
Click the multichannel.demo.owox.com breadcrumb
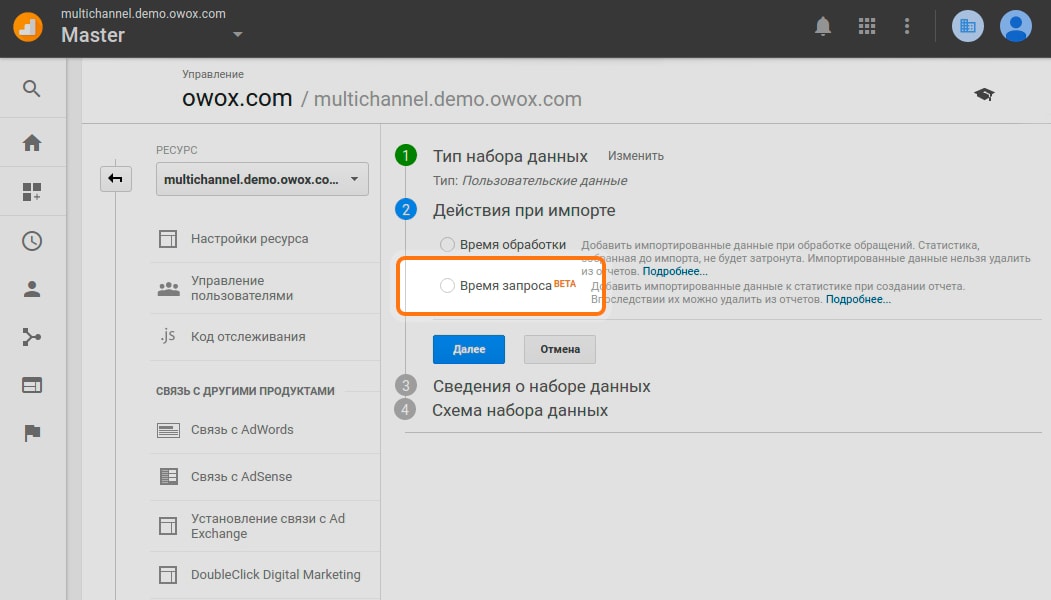click(448, 99)
